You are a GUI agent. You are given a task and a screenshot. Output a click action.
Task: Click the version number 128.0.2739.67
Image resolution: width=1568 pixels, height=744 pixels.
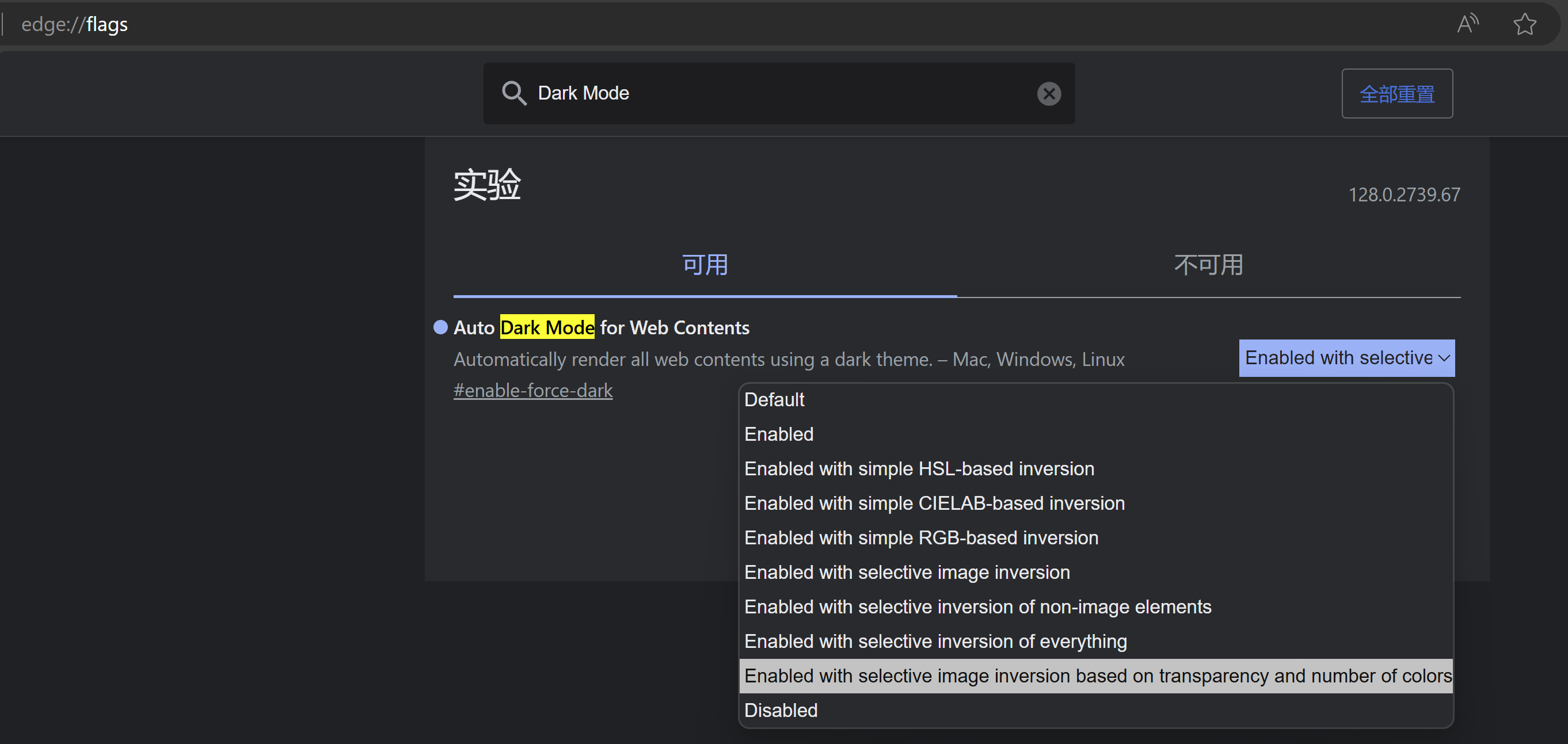[1403, 194]
